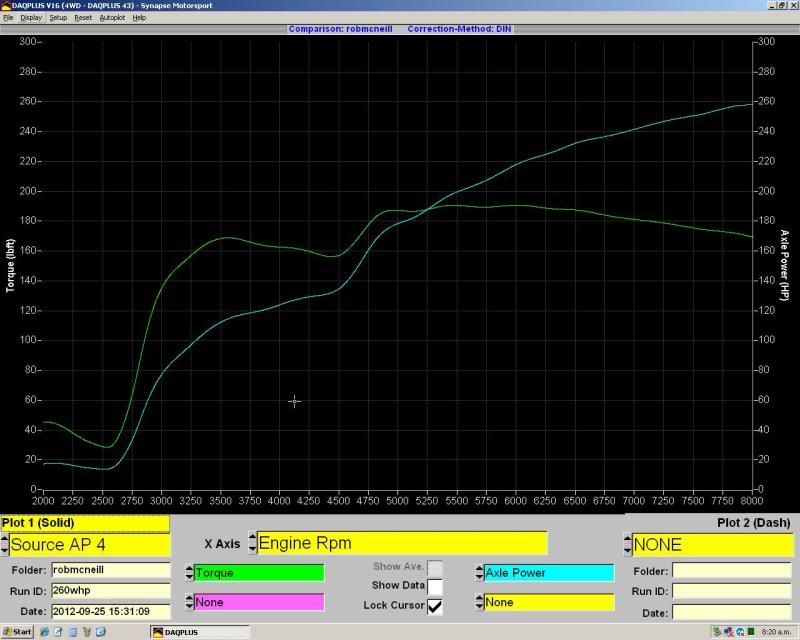Toggle the Show Data checkbox
This screenshot has height=640, width=800.
coord(435,586)
